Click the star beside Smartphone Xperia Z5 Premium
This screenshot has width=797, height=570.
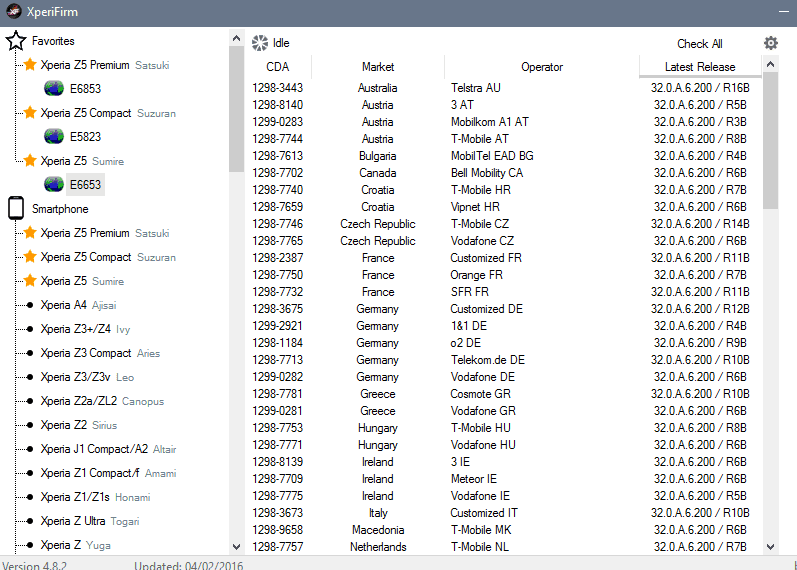(x=30, y=233)
